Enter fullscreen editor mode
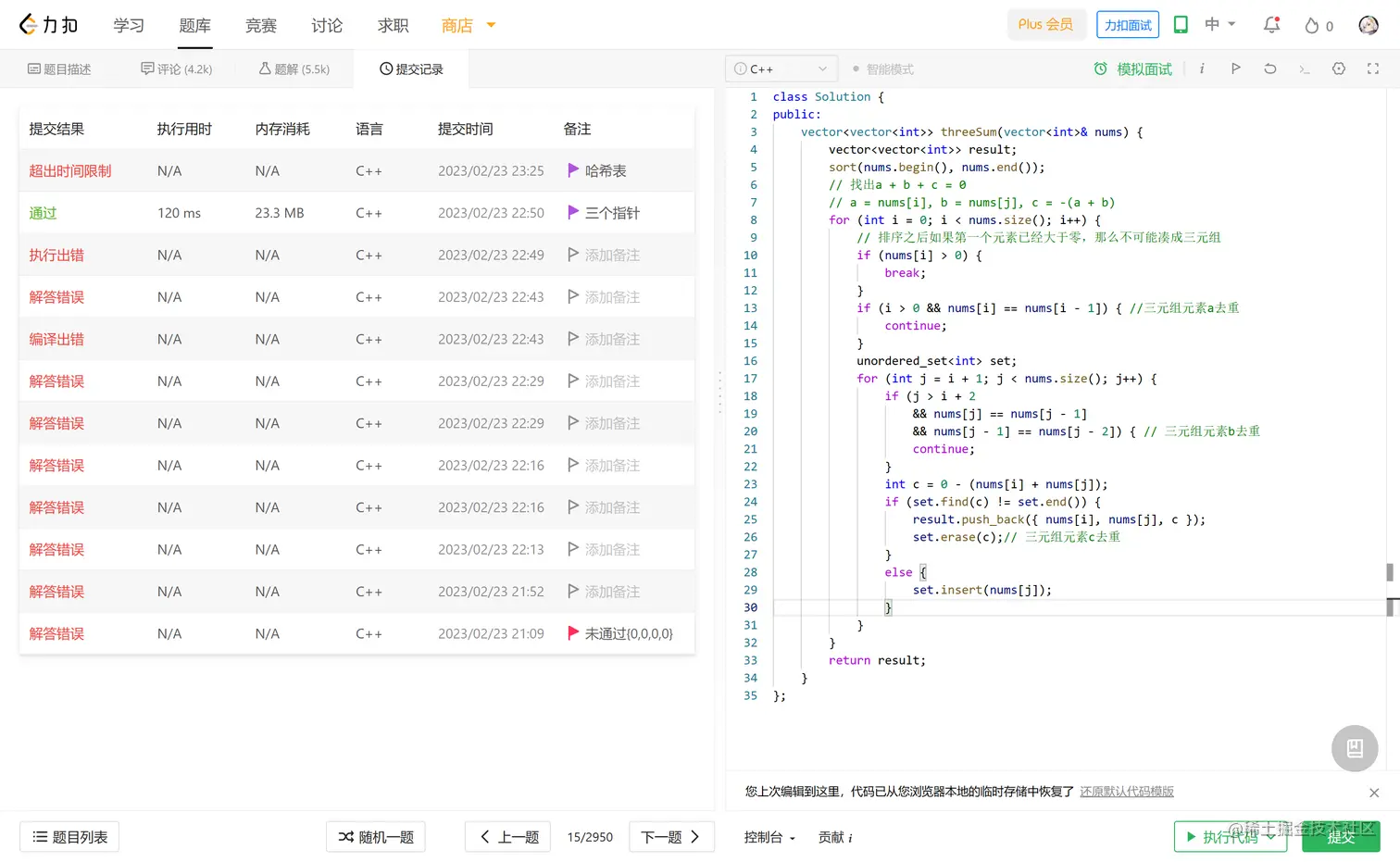1400x862 pixels. pos(1373,69)
